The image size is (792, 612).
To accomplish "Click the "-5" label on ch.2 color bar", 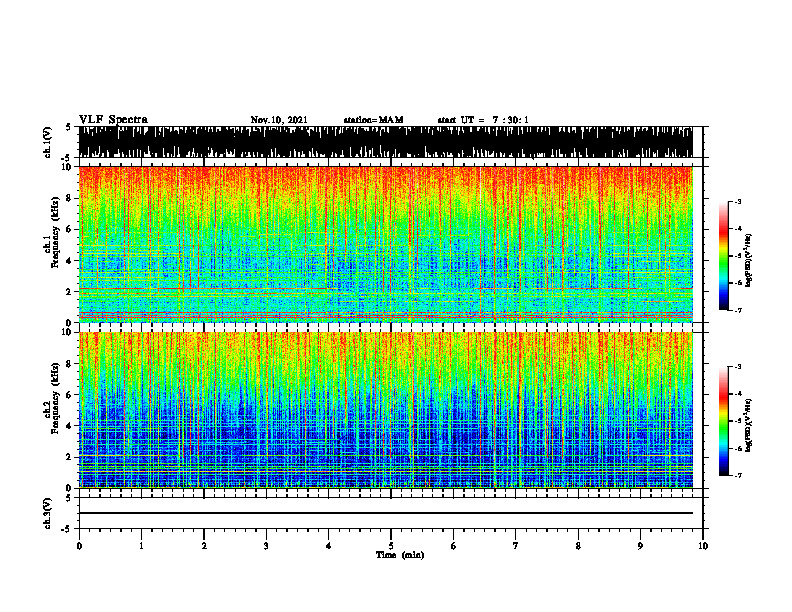I will (738, 421).
